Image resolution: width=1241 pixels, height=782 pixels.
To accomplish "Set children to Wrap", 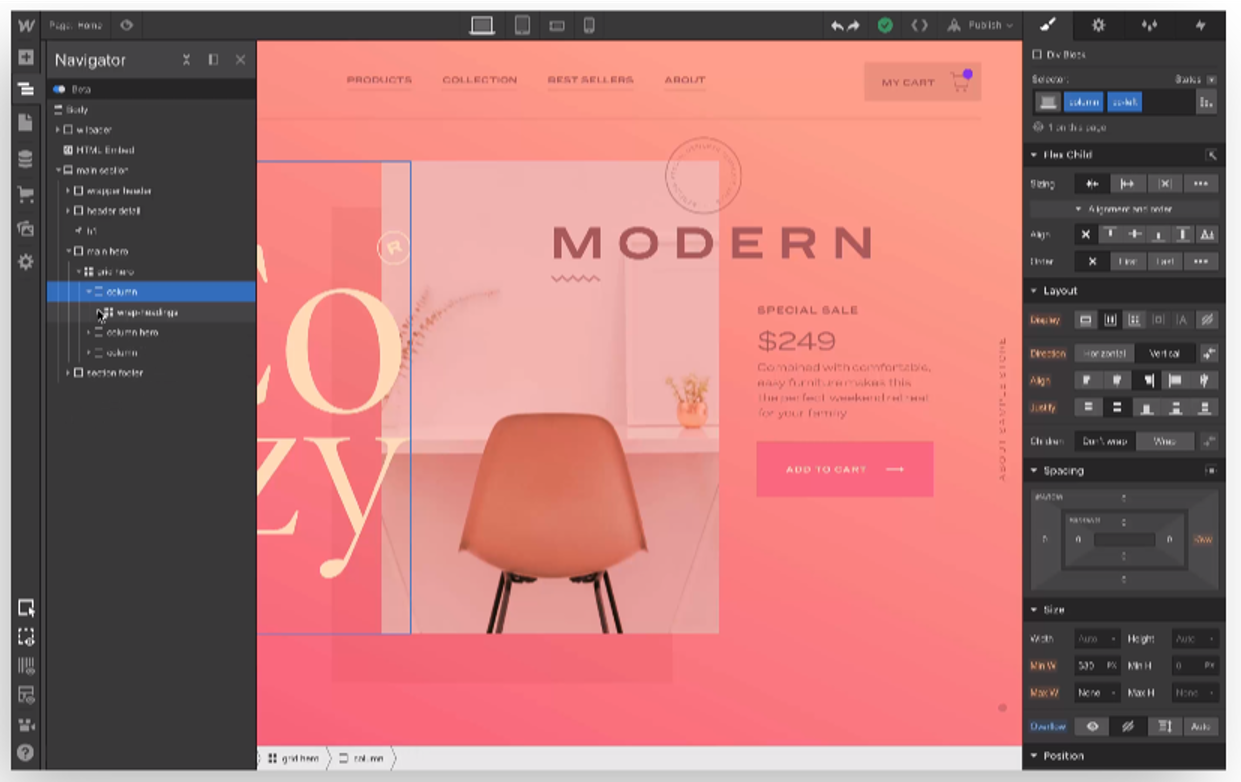I will point(1164,441).
